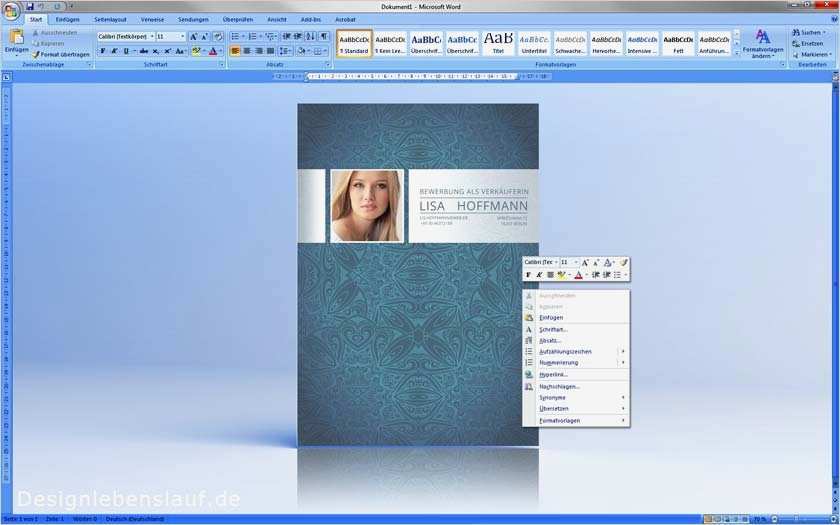Apply the Untertitel style from gallery
This screenshot has height=525, width=840.
point(534,43)
